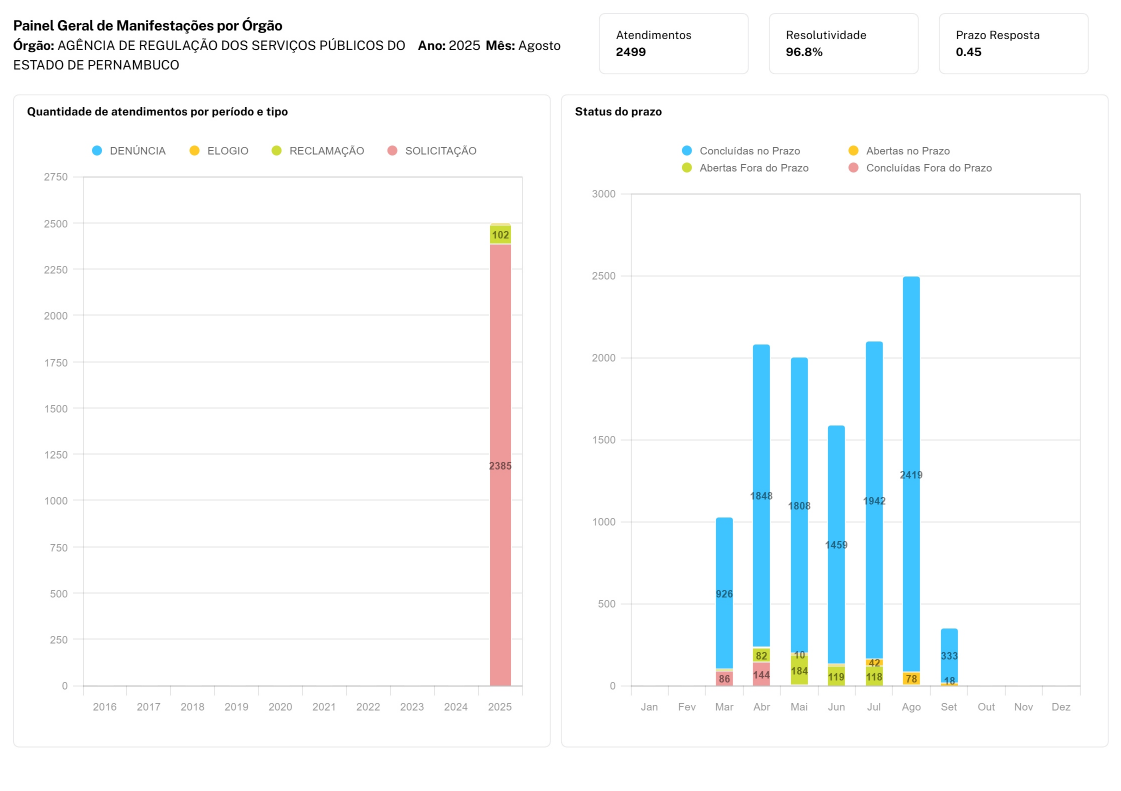Toggle the DENÚNCIA legend series

[128, 151]
